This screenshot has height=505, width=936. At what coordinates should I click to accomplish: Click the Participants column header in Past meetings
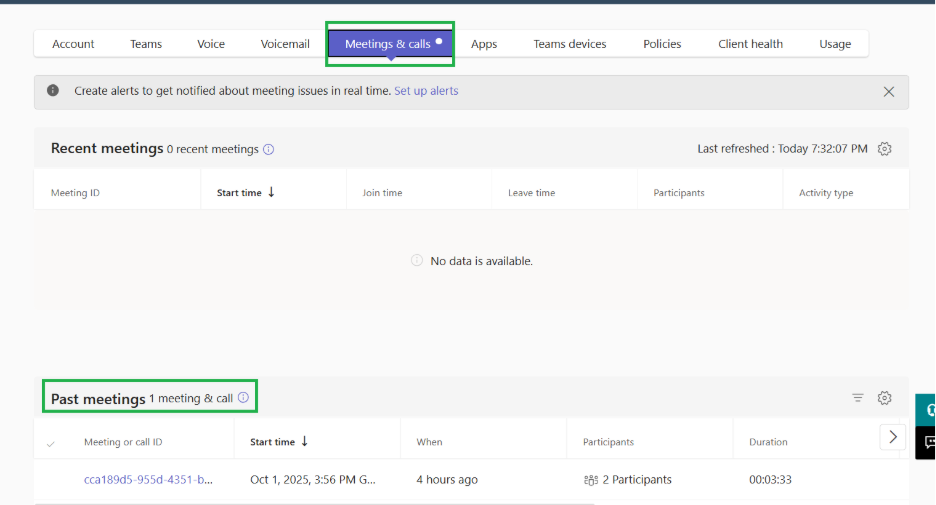tap(608, 442)
